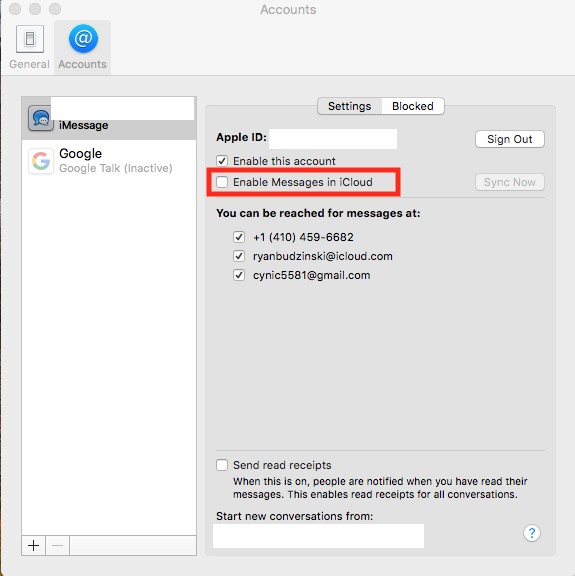Switch to the Settings tab

pos(349,106)
